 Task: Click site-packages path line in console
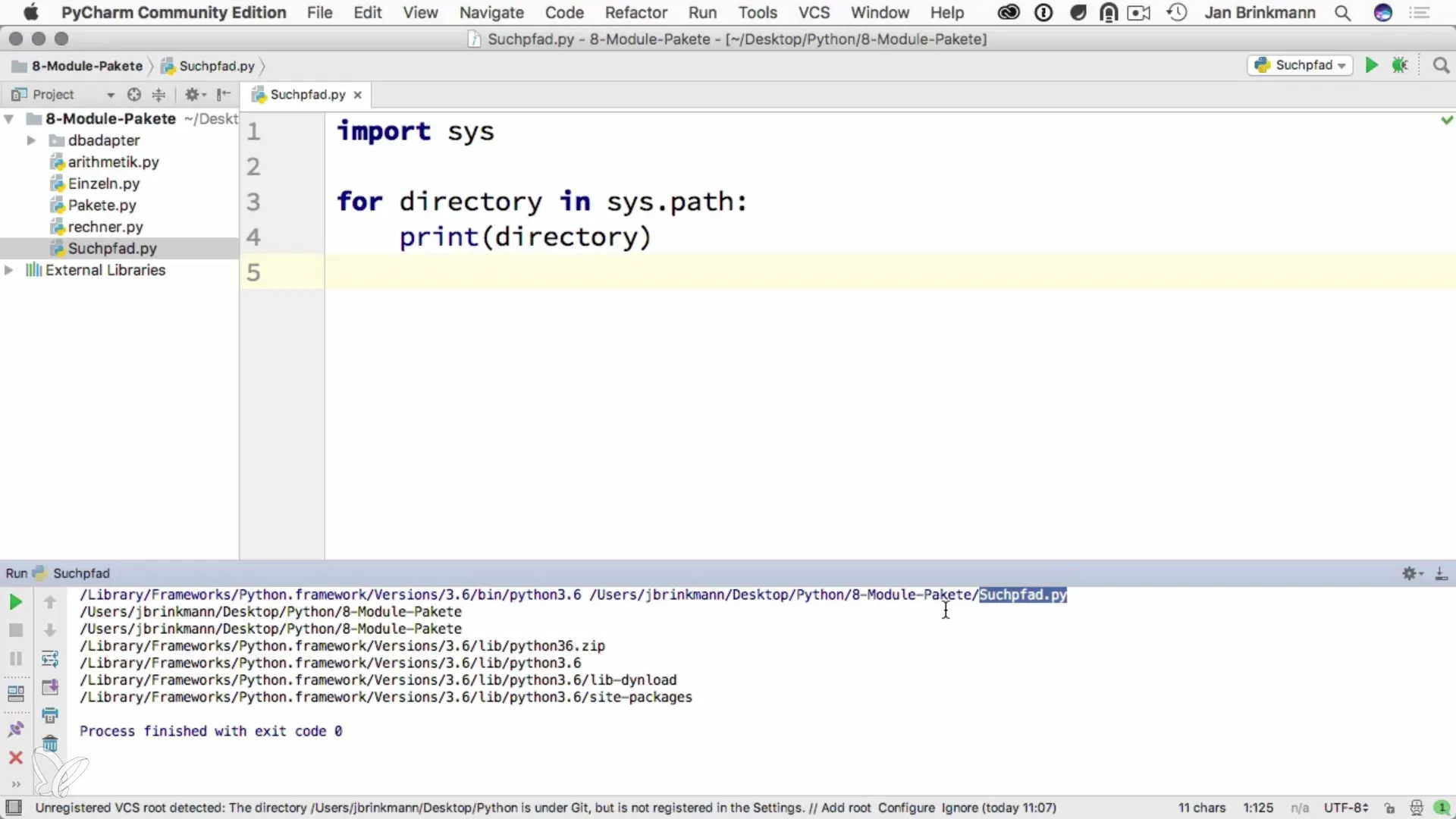(x=386, y=698)
